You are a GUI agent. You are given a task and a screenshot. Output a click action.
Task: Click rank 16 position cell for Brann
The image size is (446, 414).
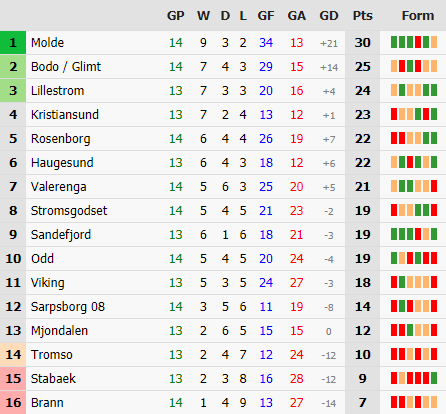13,403
